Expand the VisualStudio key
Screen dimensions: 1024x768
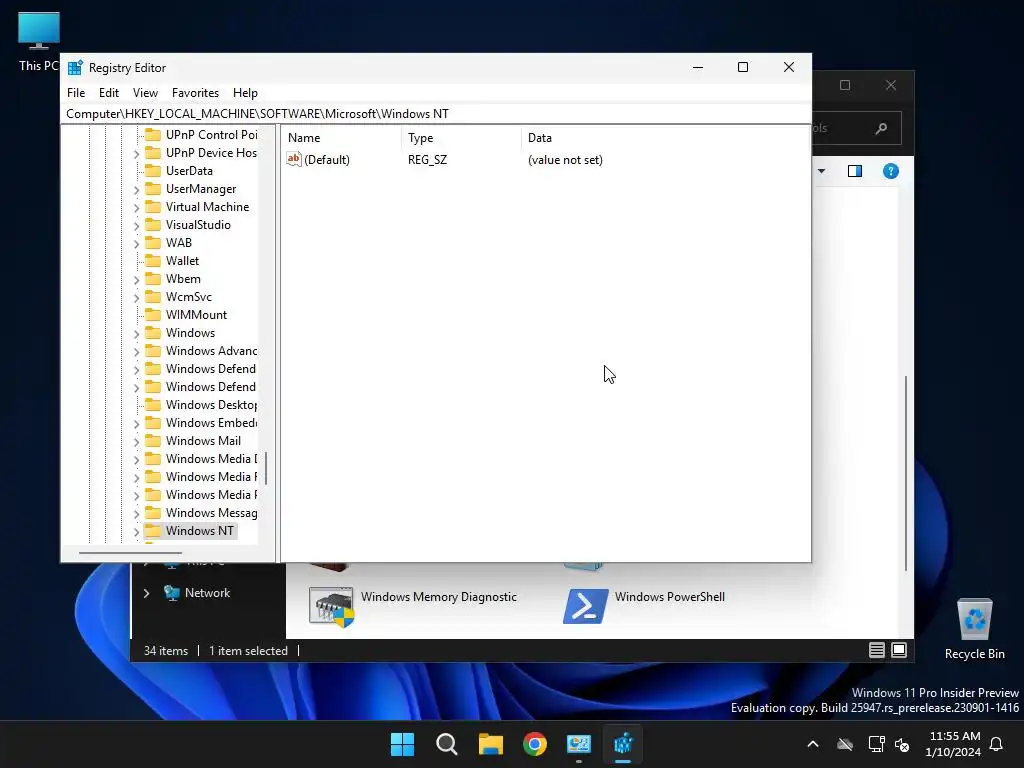tap(136, 225)
